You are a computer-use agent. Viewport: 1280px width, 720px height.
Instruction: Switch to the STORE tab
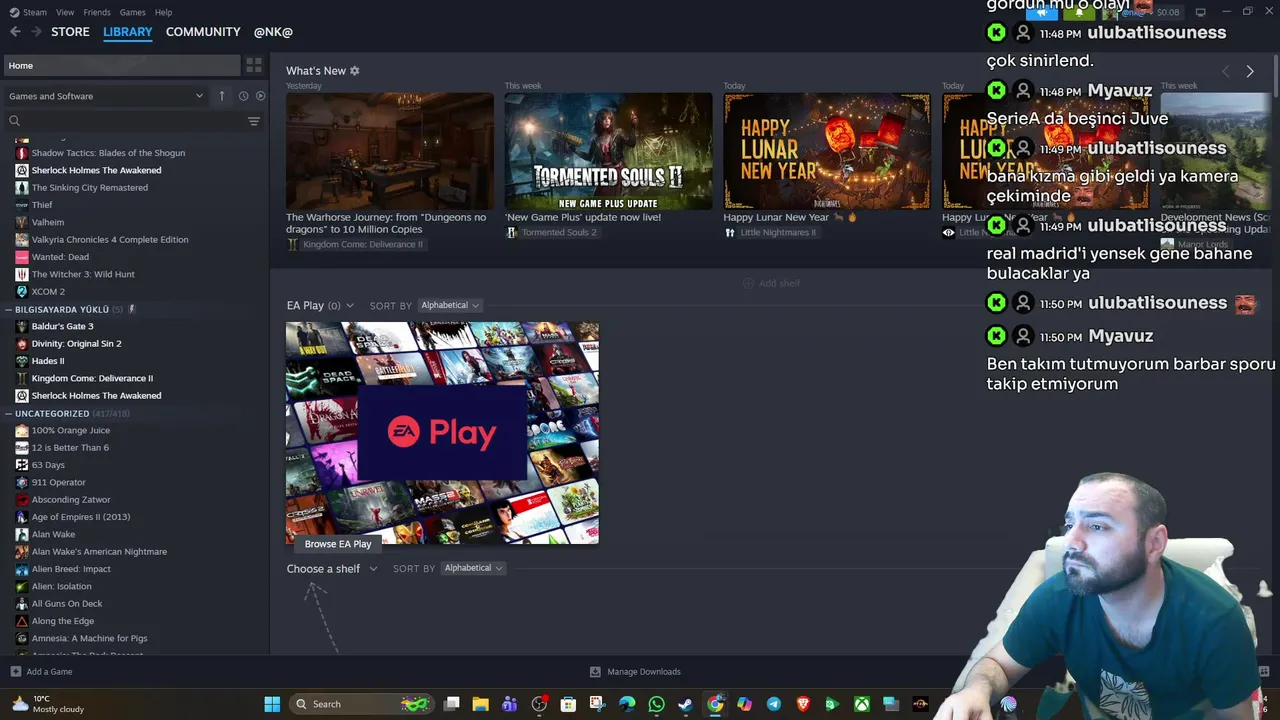coord(70,32)
